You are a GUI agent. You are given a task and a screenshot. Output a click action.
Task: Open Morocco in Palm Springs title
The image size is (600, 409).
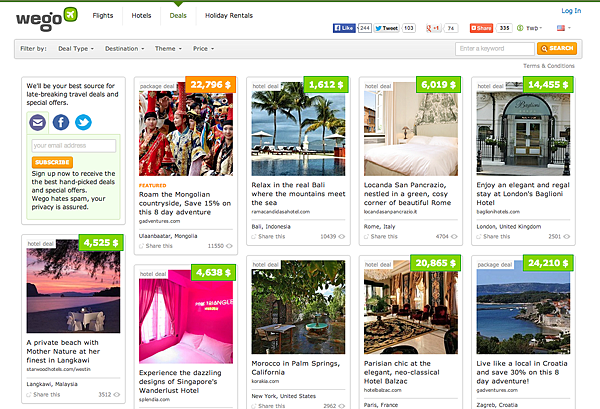coord(296,368)
